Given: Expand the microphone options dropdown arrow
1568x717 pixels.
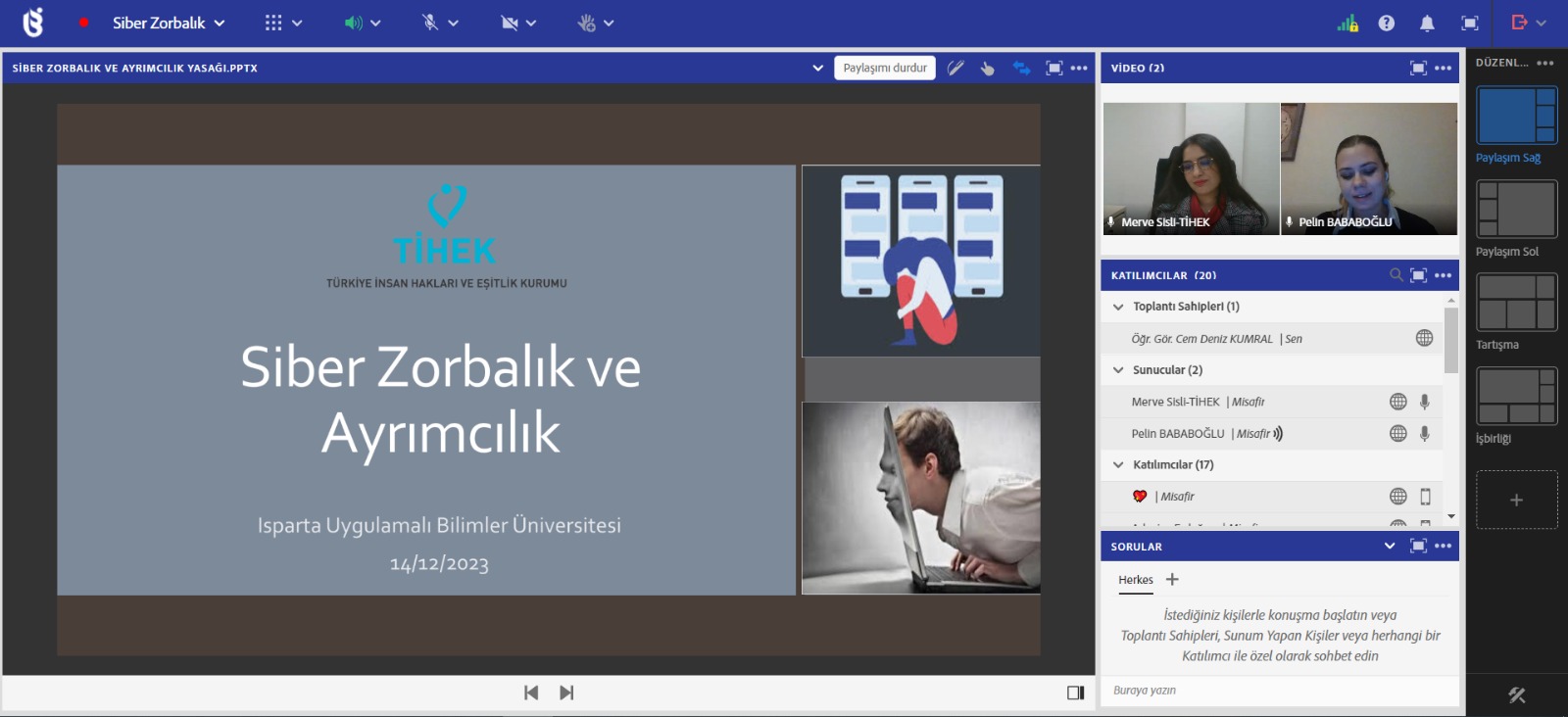Looking at the screenshot, I should pyautogui.click(x=453, y=23).
